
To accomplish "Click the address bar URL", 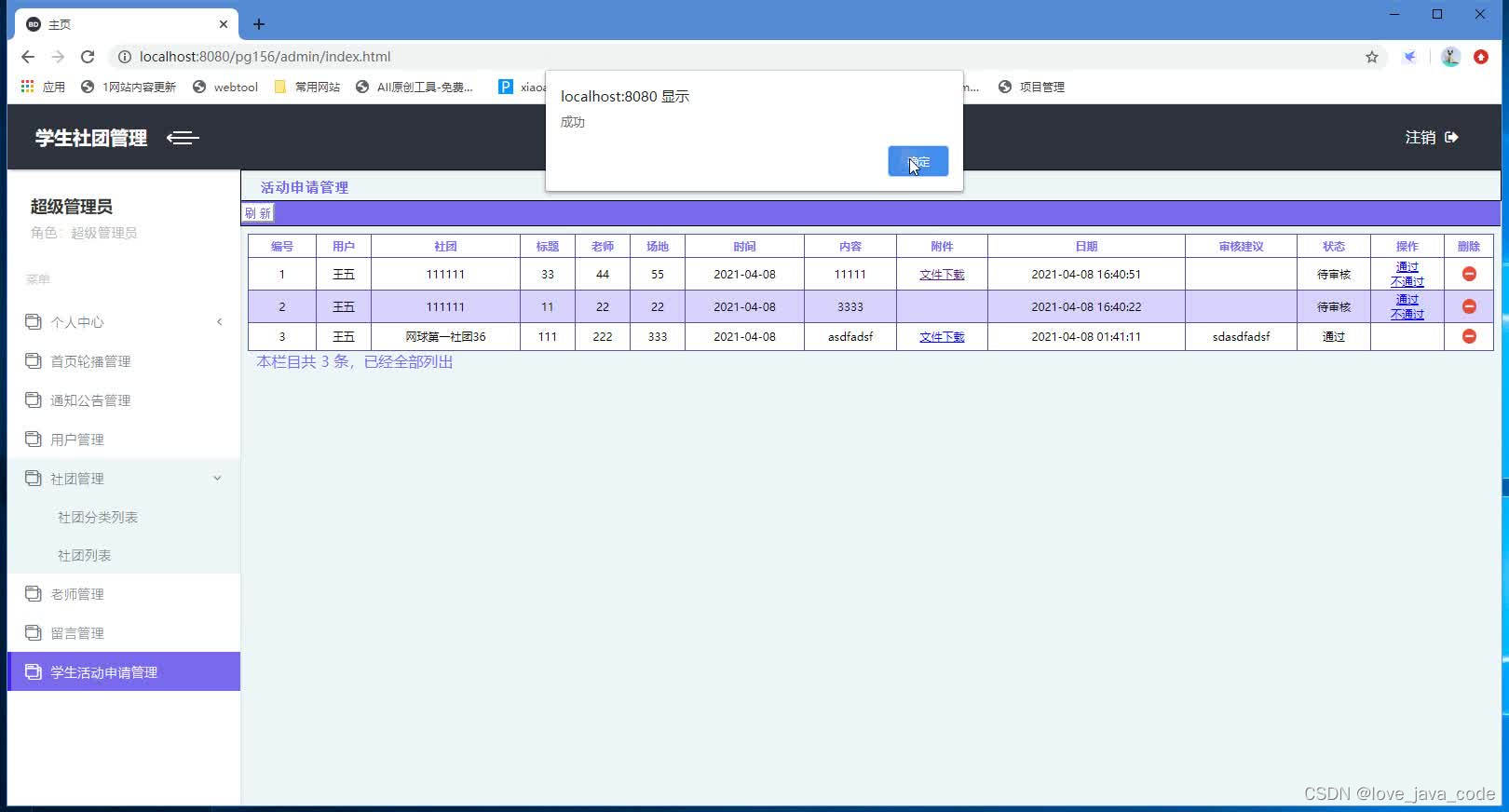I will [265, 57].
